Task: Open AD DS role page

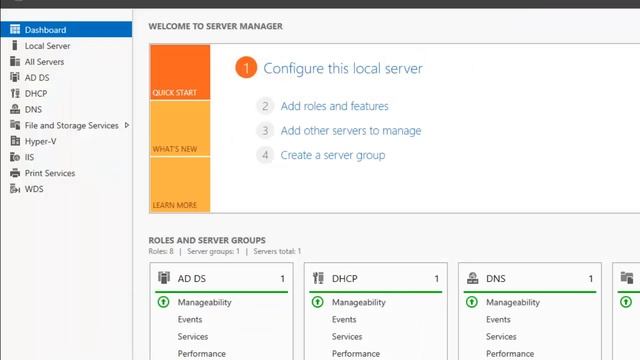Action: coord(66,78)
